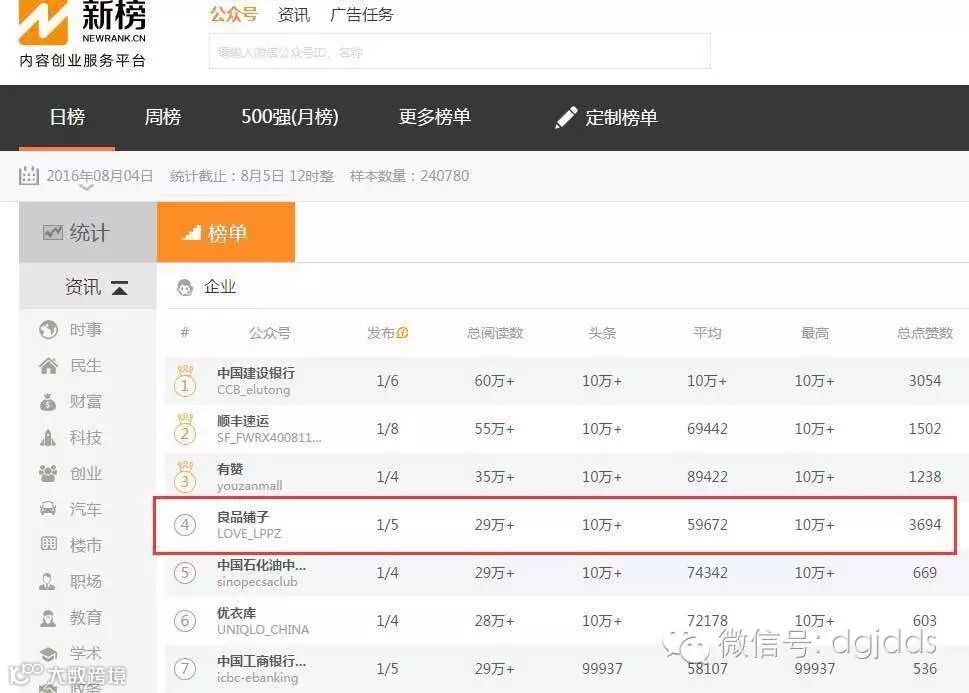Sort by 总阅读数 column header
The height and width of the screenshot is (693, 969).
pos(494,333)
